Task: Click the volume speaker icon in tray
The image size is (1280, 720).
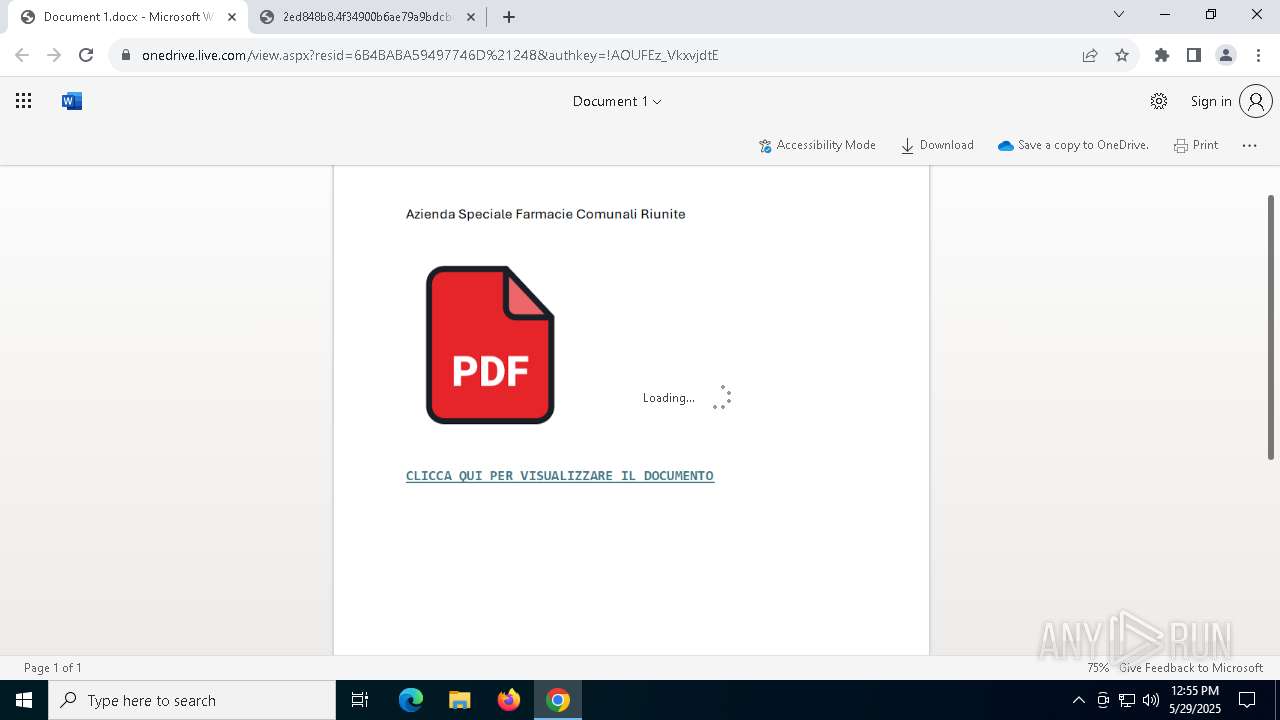Action: point(1151,700)
